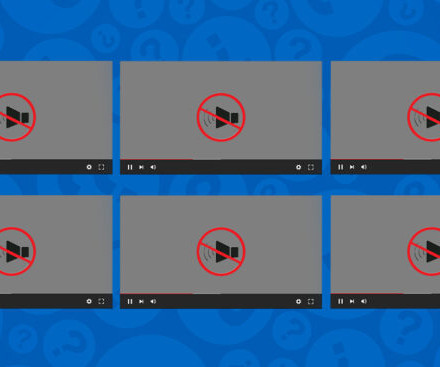Pause the bottom-middle video player

pos(130,301)
